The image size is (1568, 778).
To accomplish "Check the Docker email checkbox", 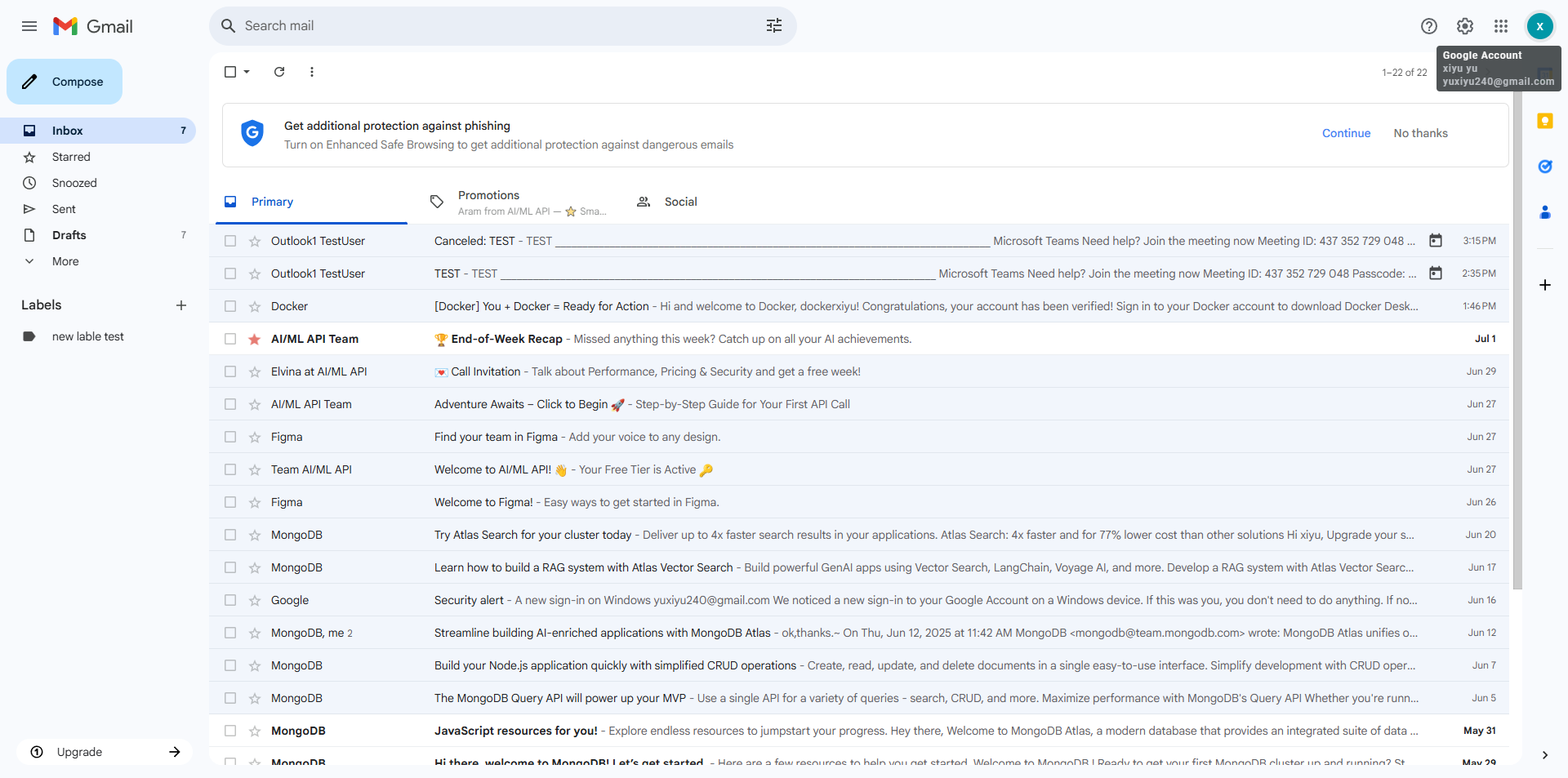I will 230,306.
